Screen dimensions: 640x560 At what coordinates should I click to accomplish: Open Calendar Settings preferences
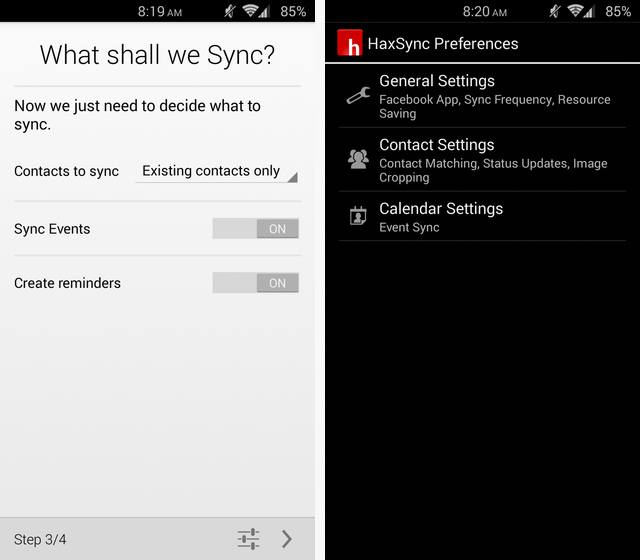[x=482, y=216]
